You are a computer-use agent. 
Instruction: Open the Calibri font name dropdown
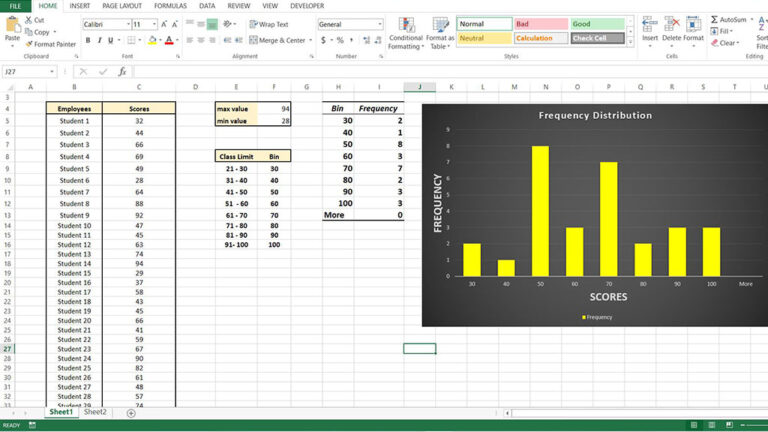[x=128, y=24]
